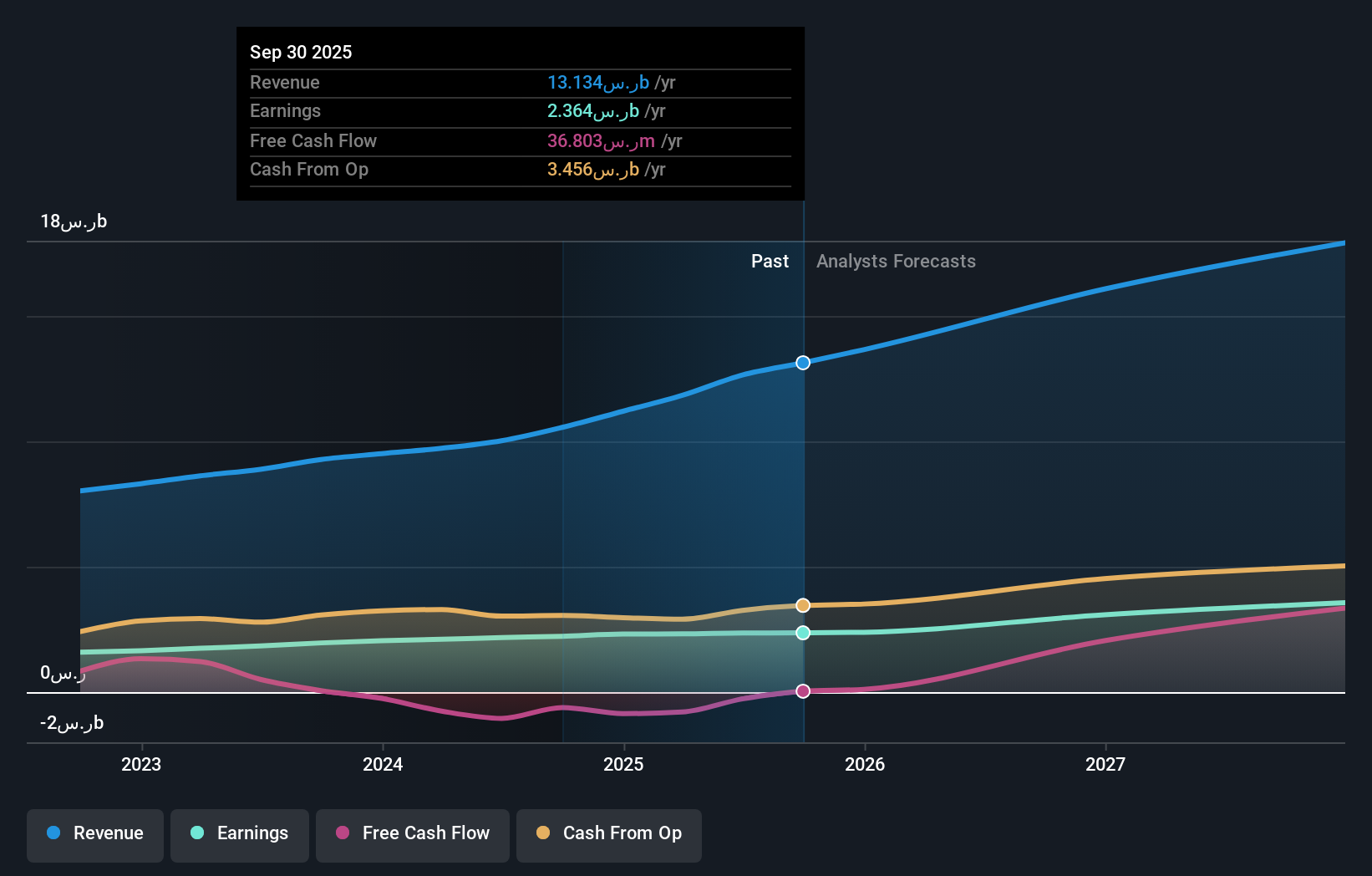Click the Free Cash Flow legend dot

tap(343, 833)
